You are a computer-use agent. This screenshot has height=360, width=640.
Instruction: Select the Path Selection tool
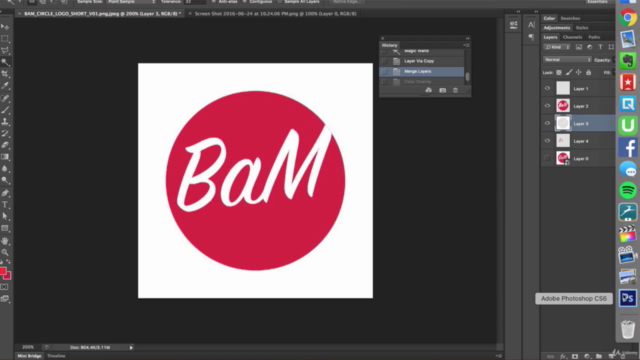[x=5, y=216]
